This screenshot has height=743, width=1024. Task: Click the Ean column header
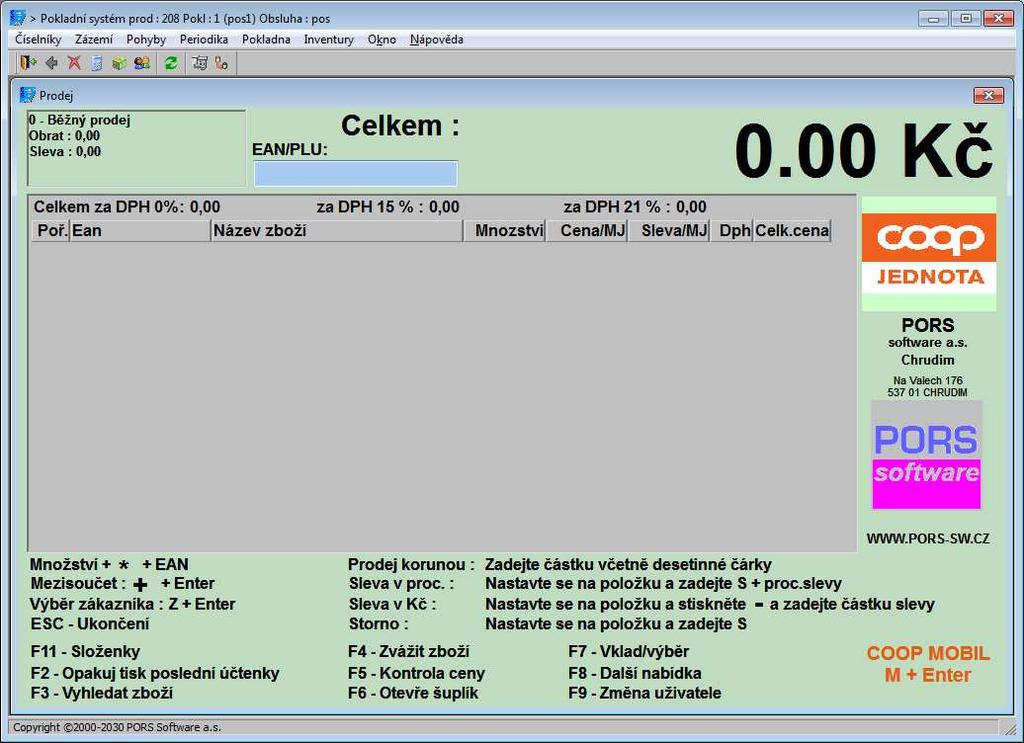(x=140, y=230)
